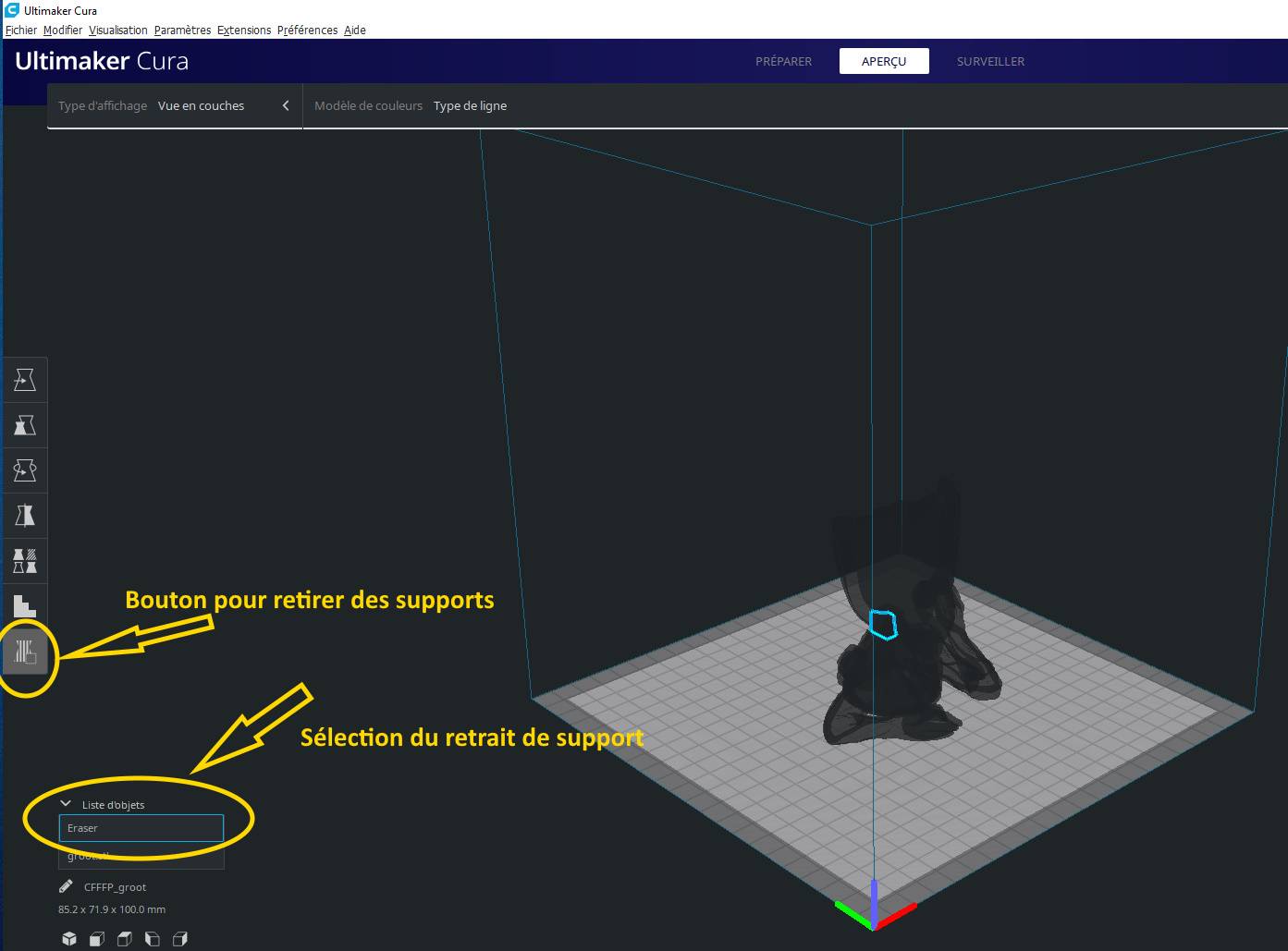Click the pencil icon beside CFFFP_groot

tap(66, 886)
